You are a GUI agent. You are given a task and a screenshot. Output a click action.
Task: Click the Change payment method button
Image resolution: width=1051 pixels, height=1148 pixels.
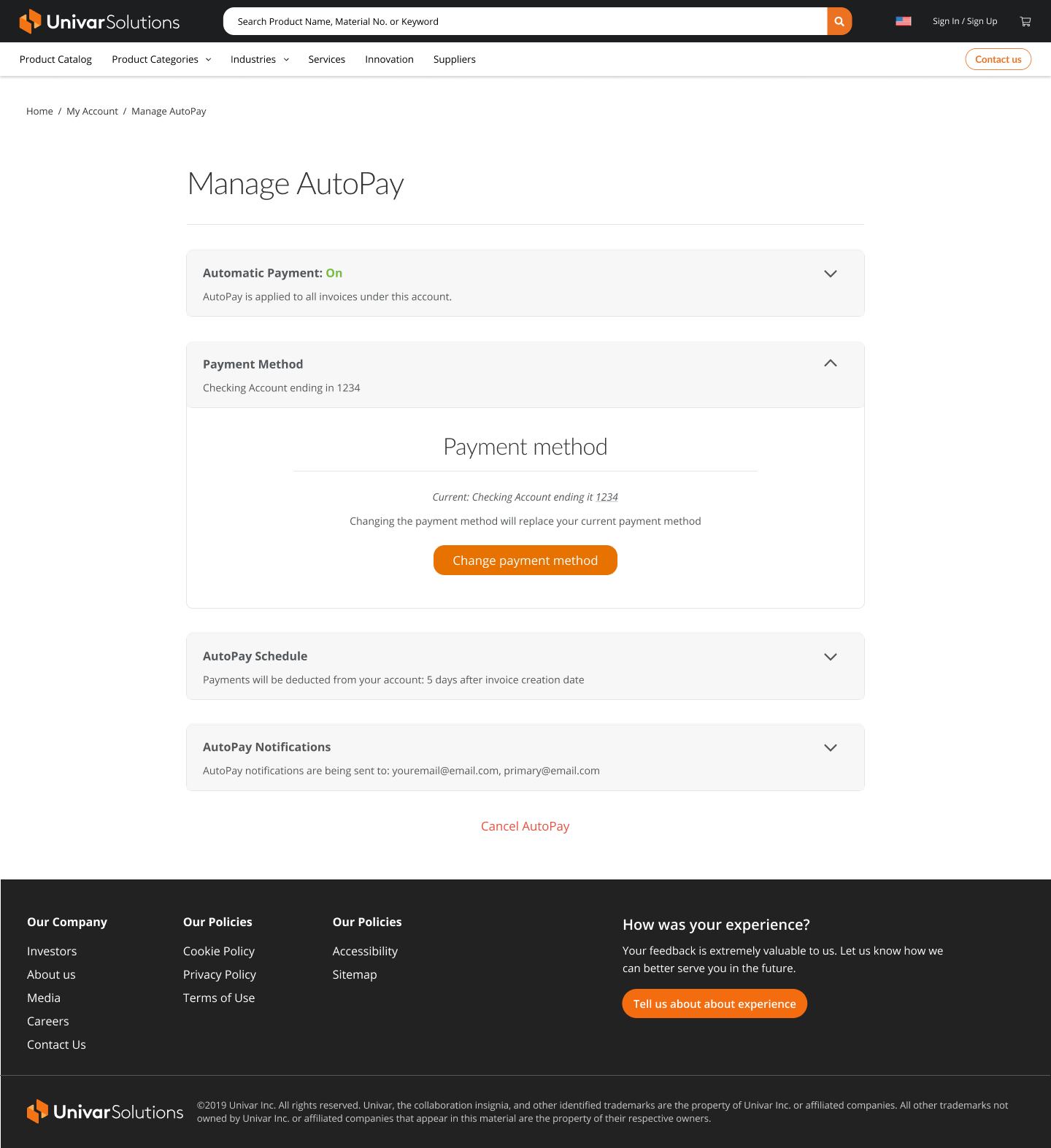(525, 560)
